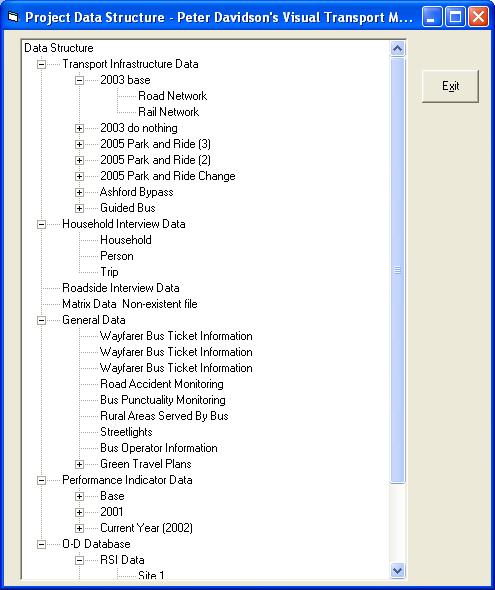Screen dimensions: 495x590
Task: Click the Exit button
Action: 450,86
